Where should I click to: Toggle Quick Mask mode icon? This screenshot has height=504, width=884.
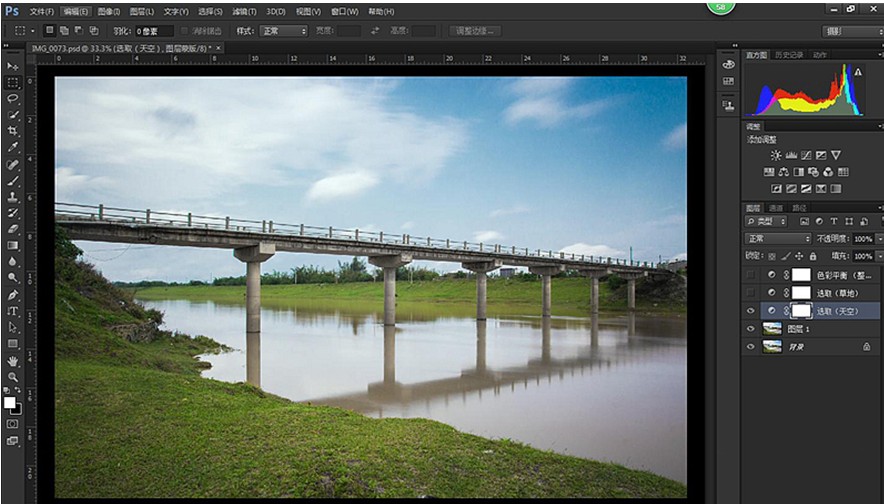(x=12, y=424)
